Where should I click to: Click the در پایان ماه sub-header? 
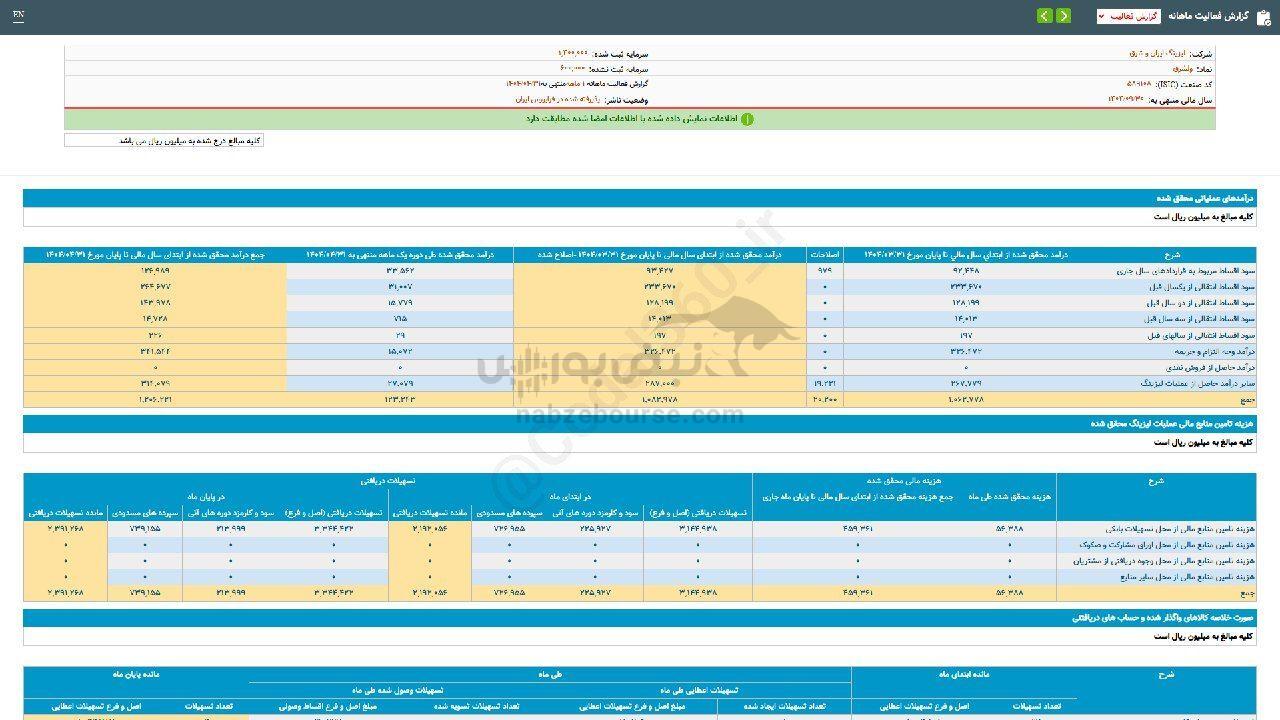[206, 496]
